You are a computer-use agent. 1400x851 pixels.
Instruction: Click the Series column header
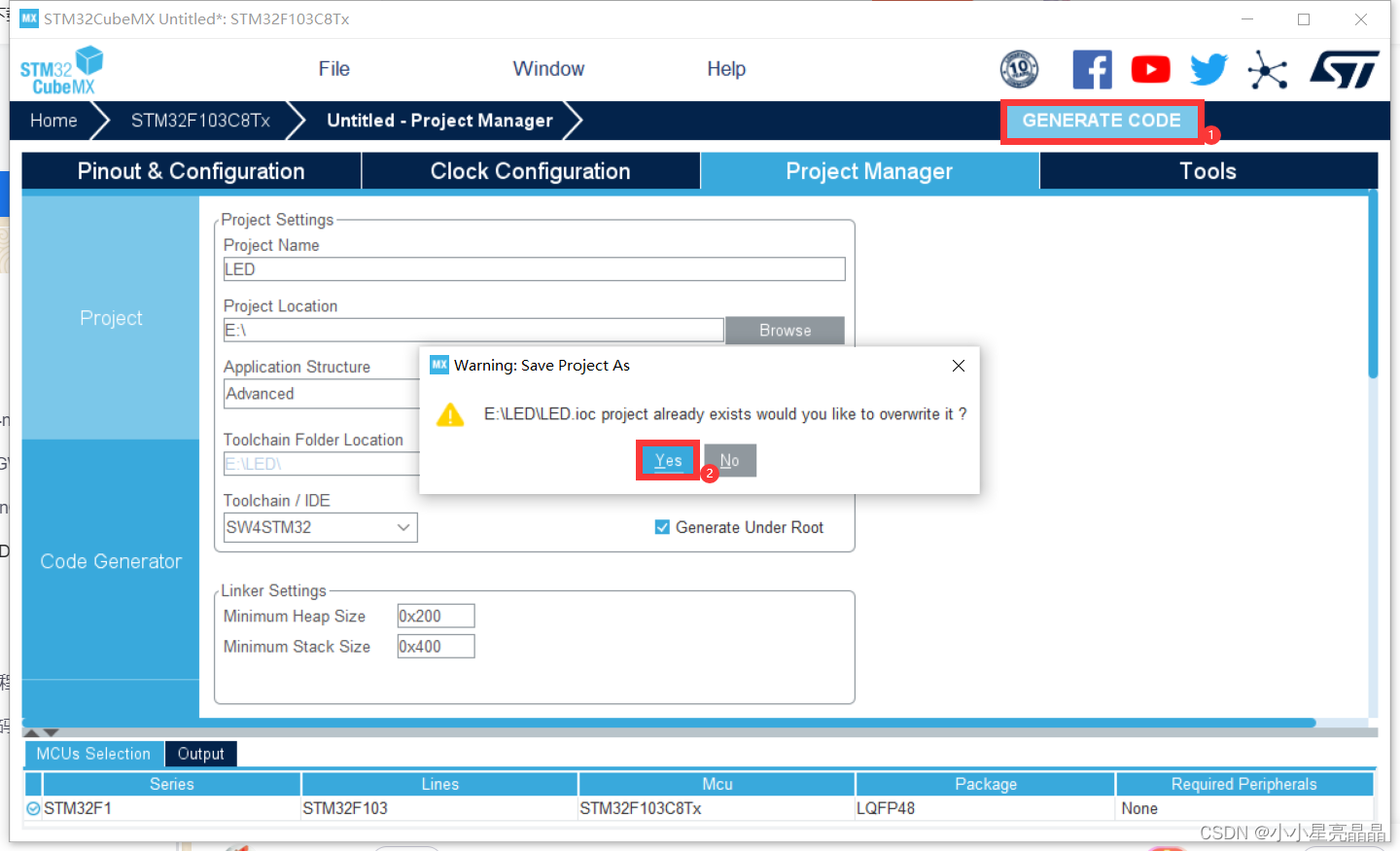(x=172, y=784)
